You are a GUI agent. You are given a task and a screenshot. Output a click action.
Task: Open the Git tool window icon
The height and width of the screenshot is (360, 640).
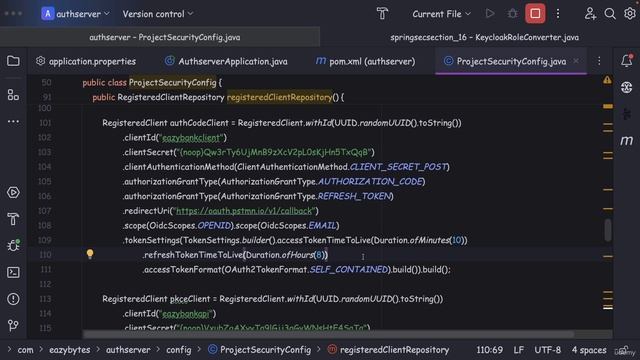click(13, 325)
